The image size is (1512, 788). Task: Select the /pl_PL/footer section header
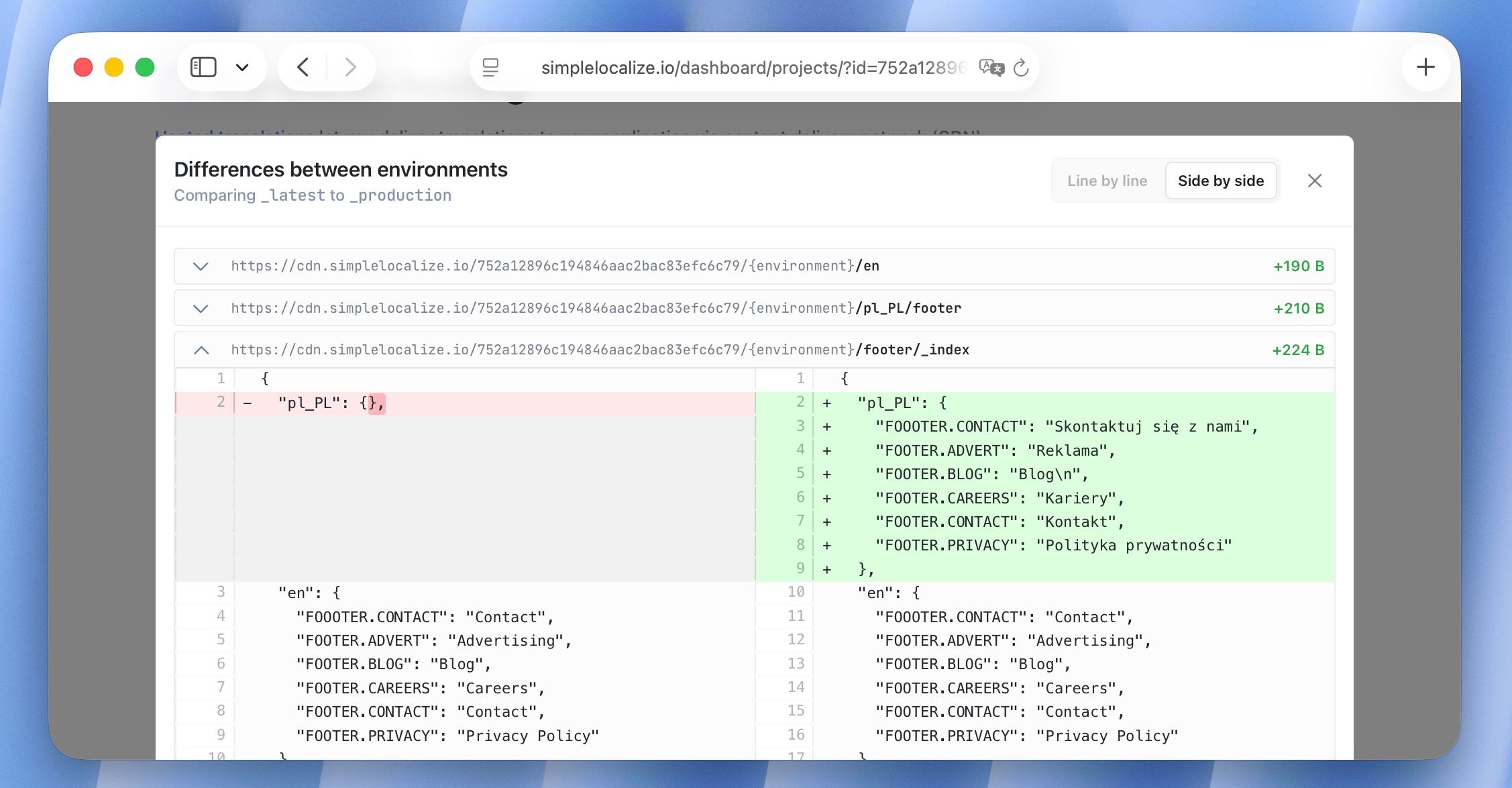pyautogui.click(x=596, y=308)
